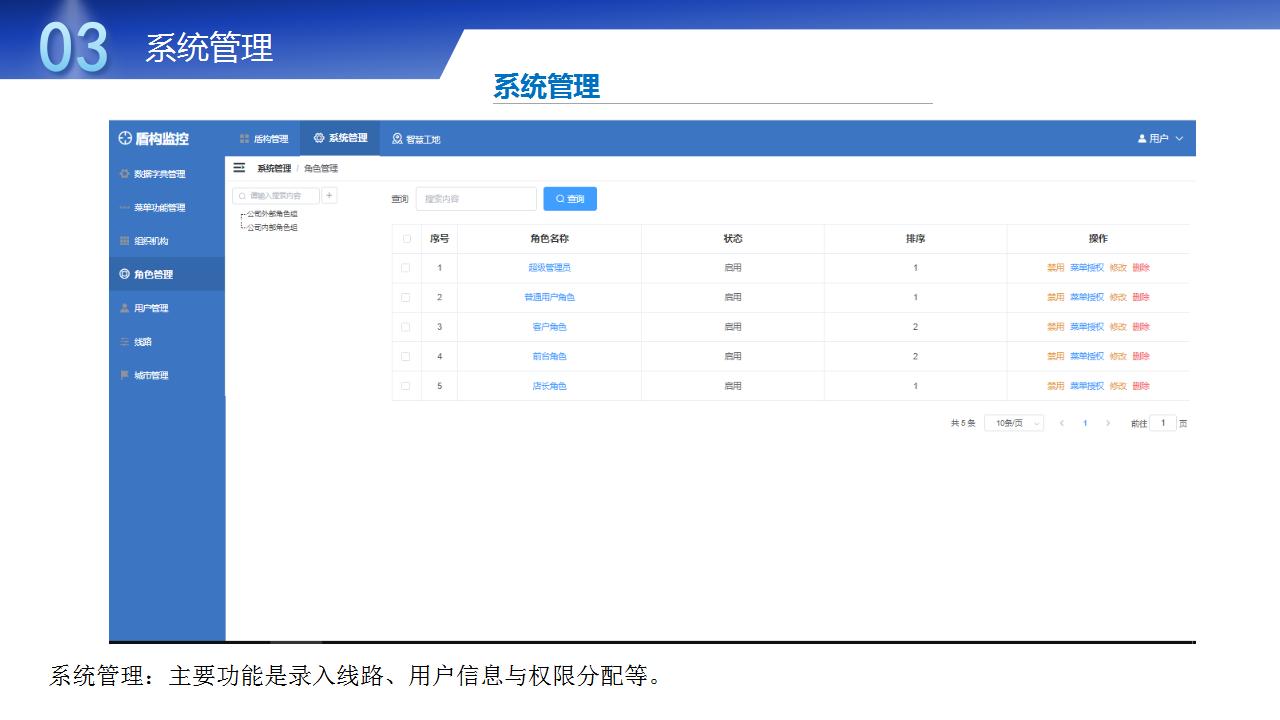The height and width of the screenshot is (720, 1280).
Task: Click the 搜索内容 query input field
Action: click(476, 199)
